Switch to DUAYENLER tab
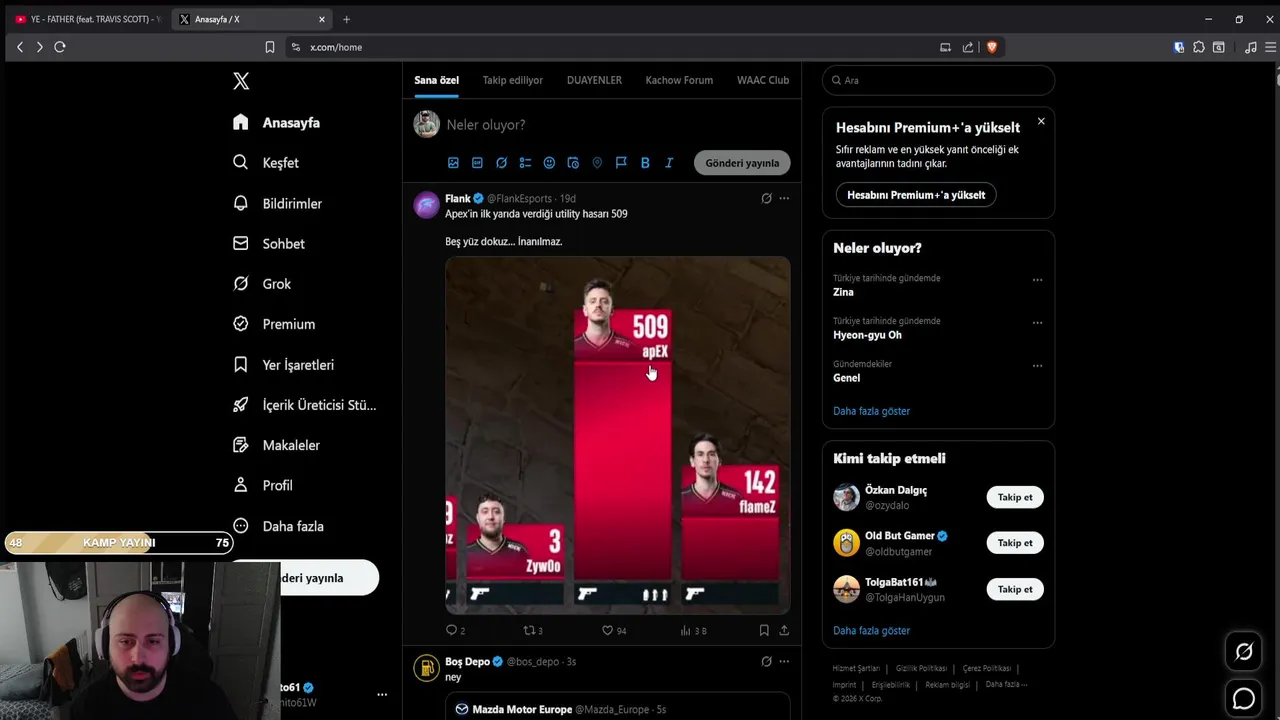Viewport: 1280px width, 720px height. tap(594, 80)
